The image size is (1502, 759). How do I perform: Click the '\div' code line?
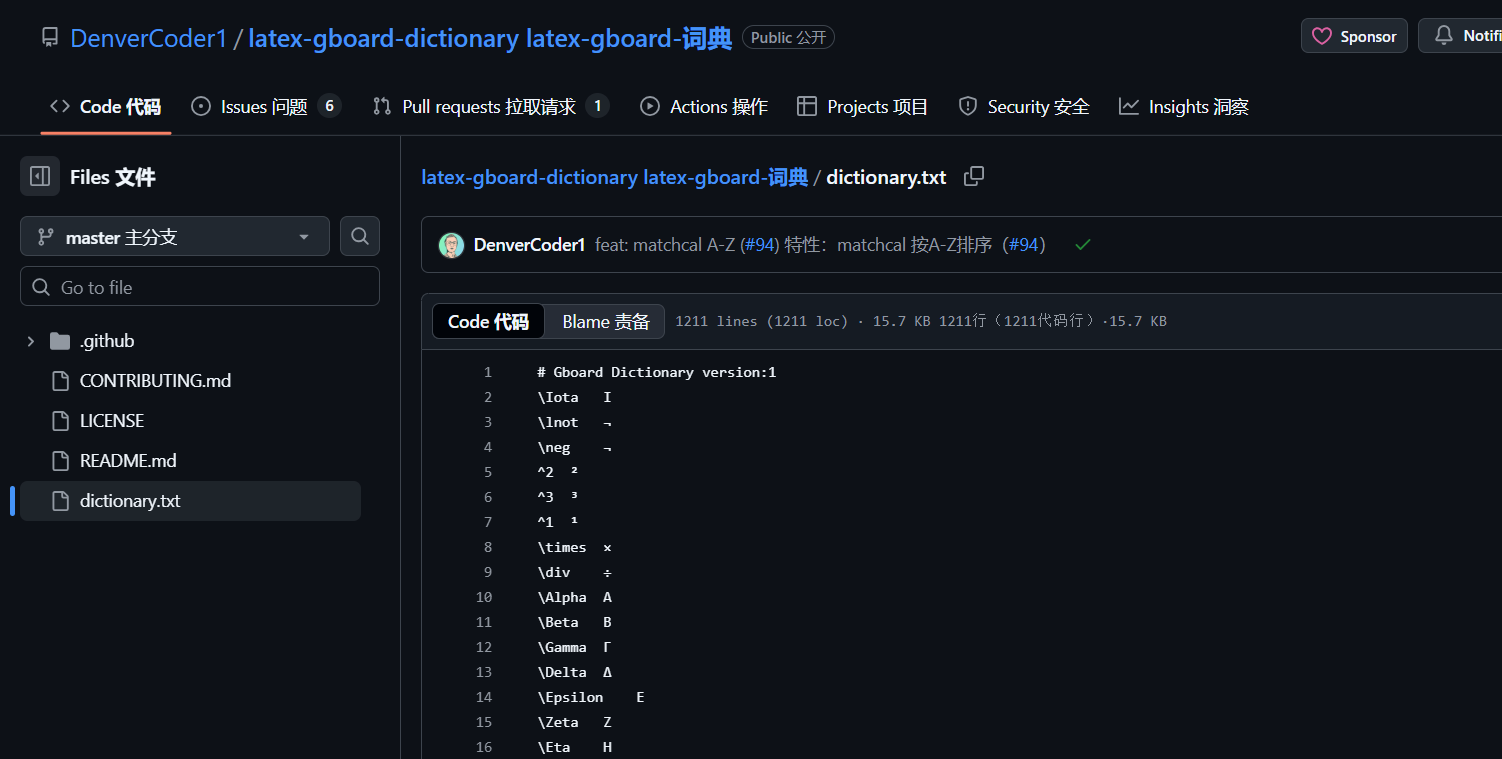point(574,572)
